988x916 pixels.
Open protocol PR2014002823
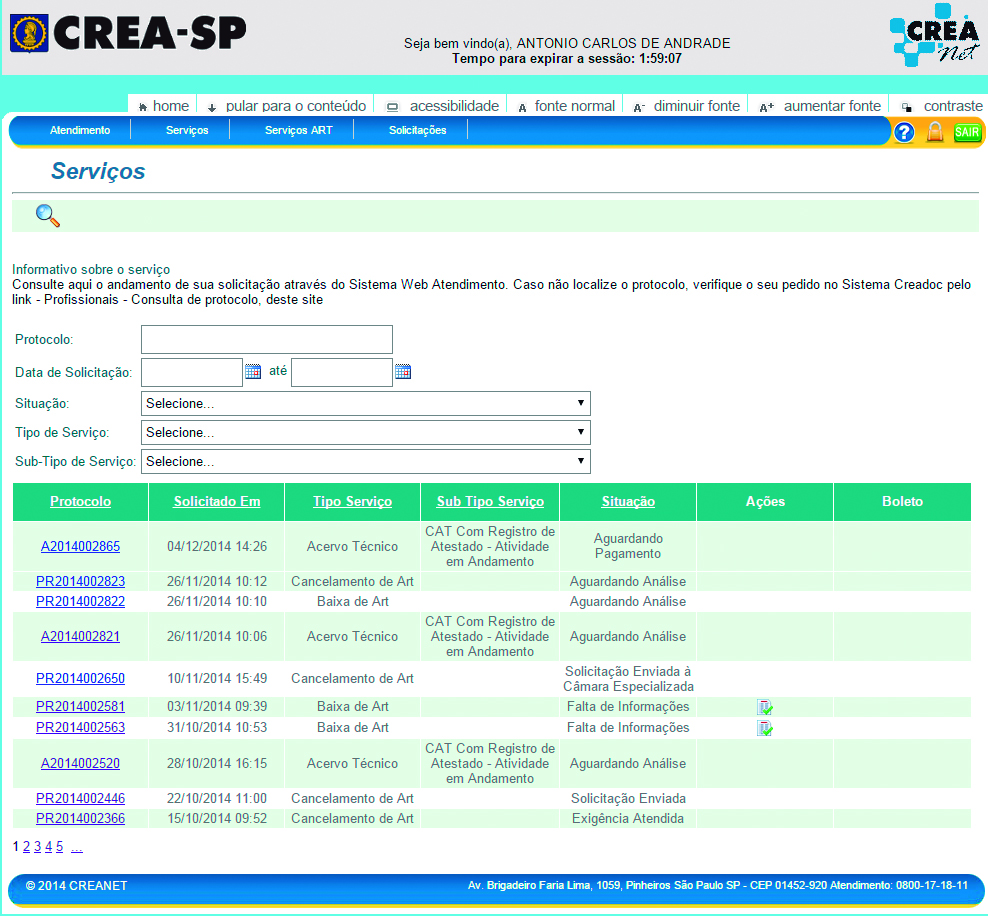click(80, 581)
